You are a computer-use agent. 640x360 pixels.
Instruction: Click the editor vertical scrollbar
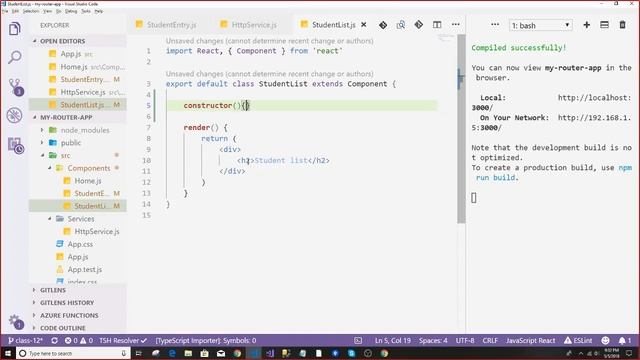461,129
